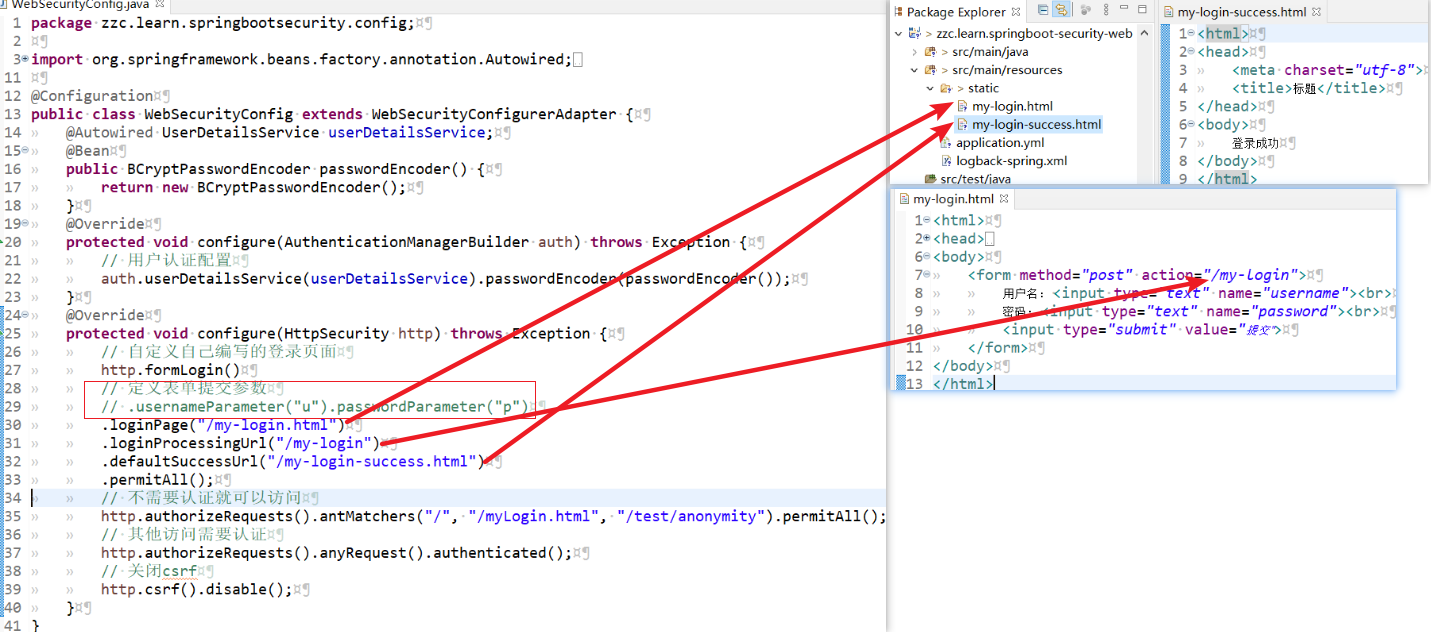Screen dimensions: 1431x632
Task: Select zzc.learn.springboot-security-web project node
Action: click(1034, 33)
